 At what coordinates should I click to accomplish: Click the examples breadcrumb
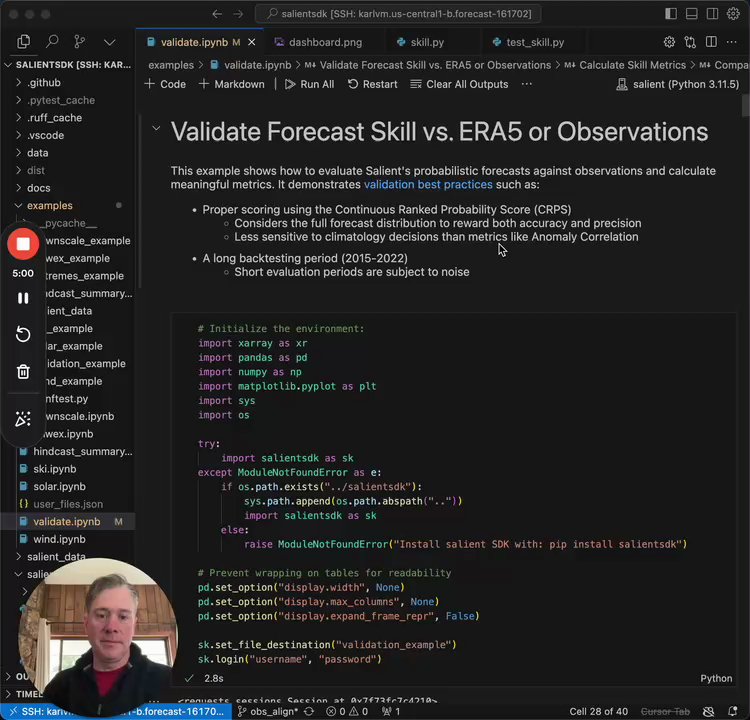171,65
